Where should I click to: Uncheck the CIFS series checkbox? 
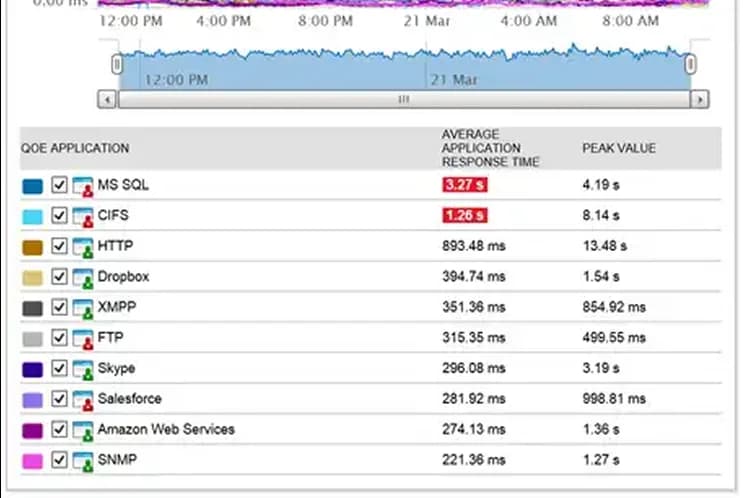pyautogui.click(x=59, y=215)
